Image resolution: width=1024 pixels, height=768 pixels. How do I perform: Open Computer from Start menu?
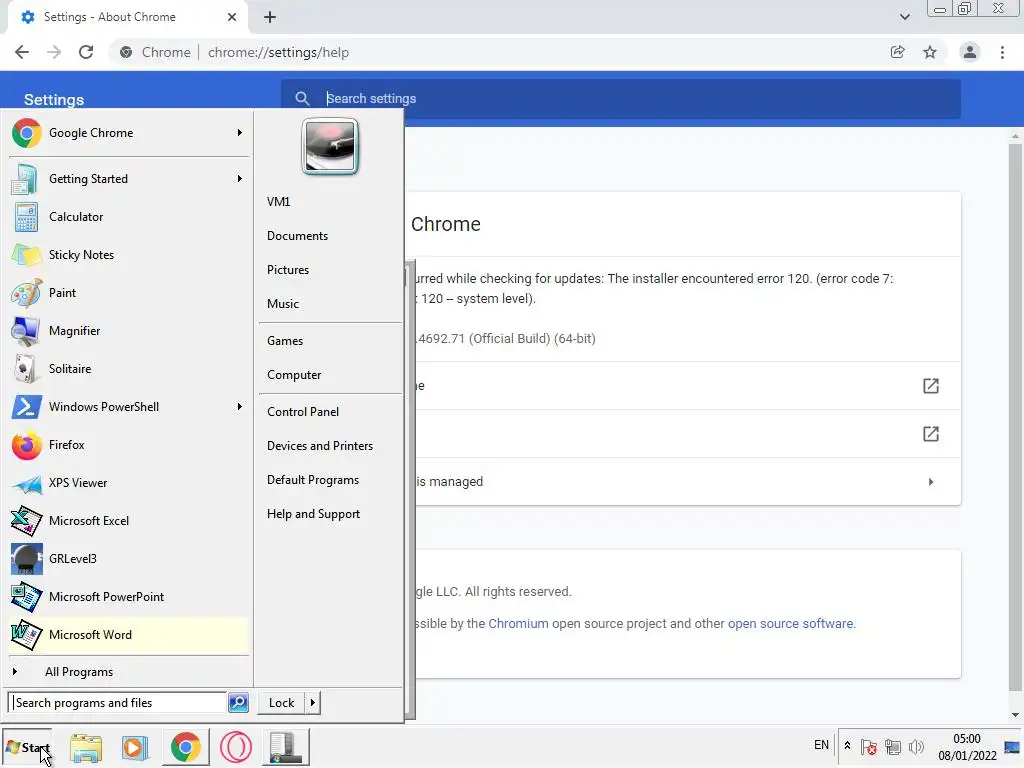point(294,375)
